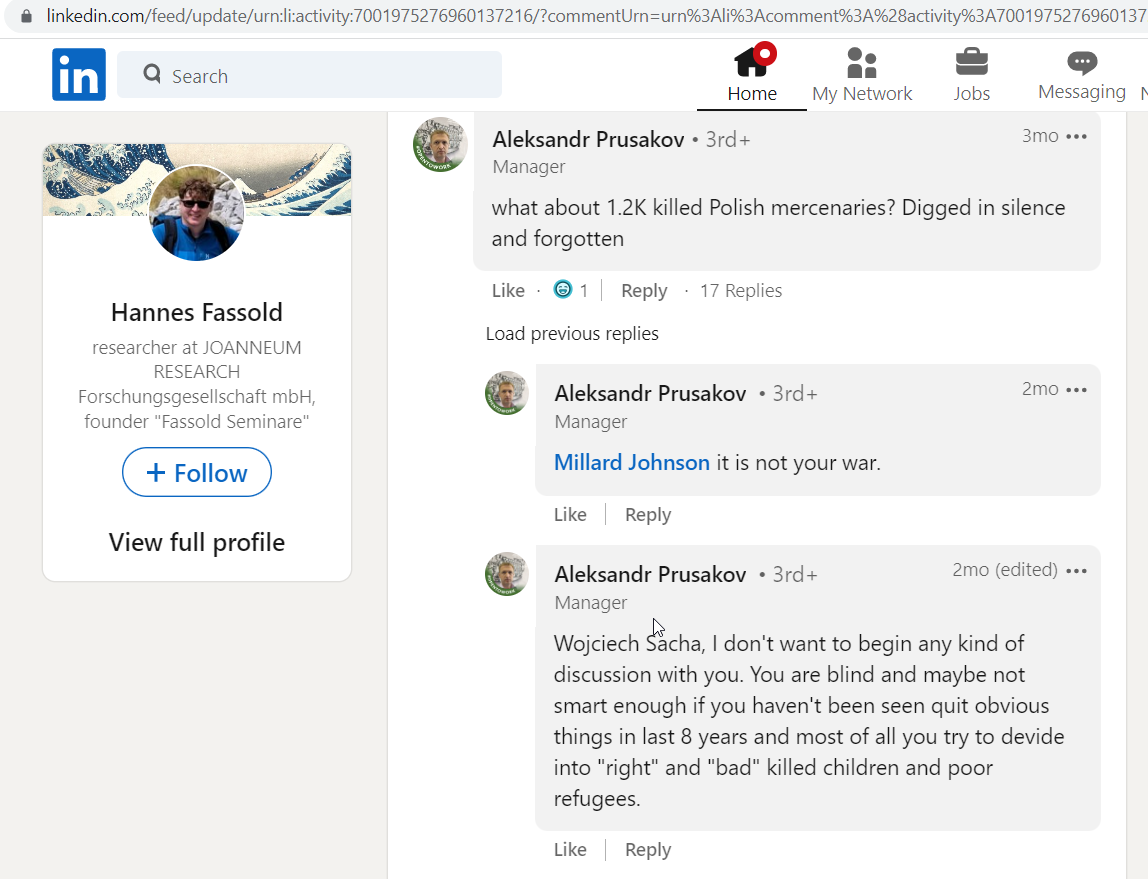Reply to the 'Wojciech Sacha' comment
Screen dimensions: 1148x879
click(x=648, y=850)
